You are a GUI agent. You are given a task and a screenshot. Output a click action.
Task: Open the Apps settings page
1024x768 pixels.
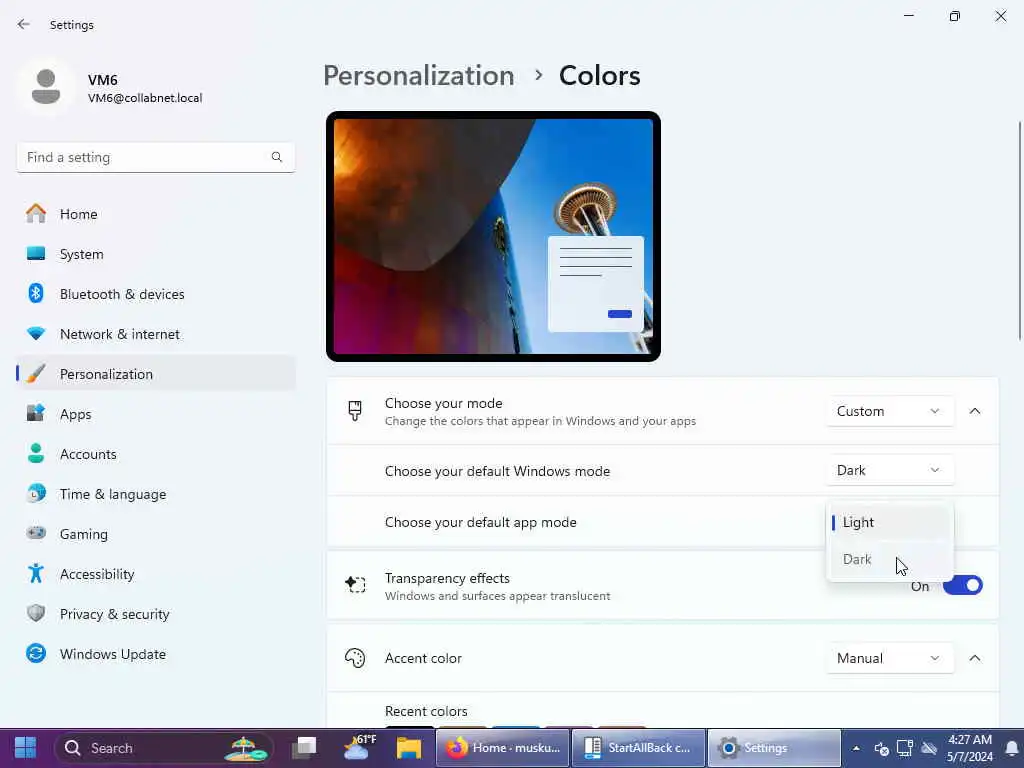(156, 414)
